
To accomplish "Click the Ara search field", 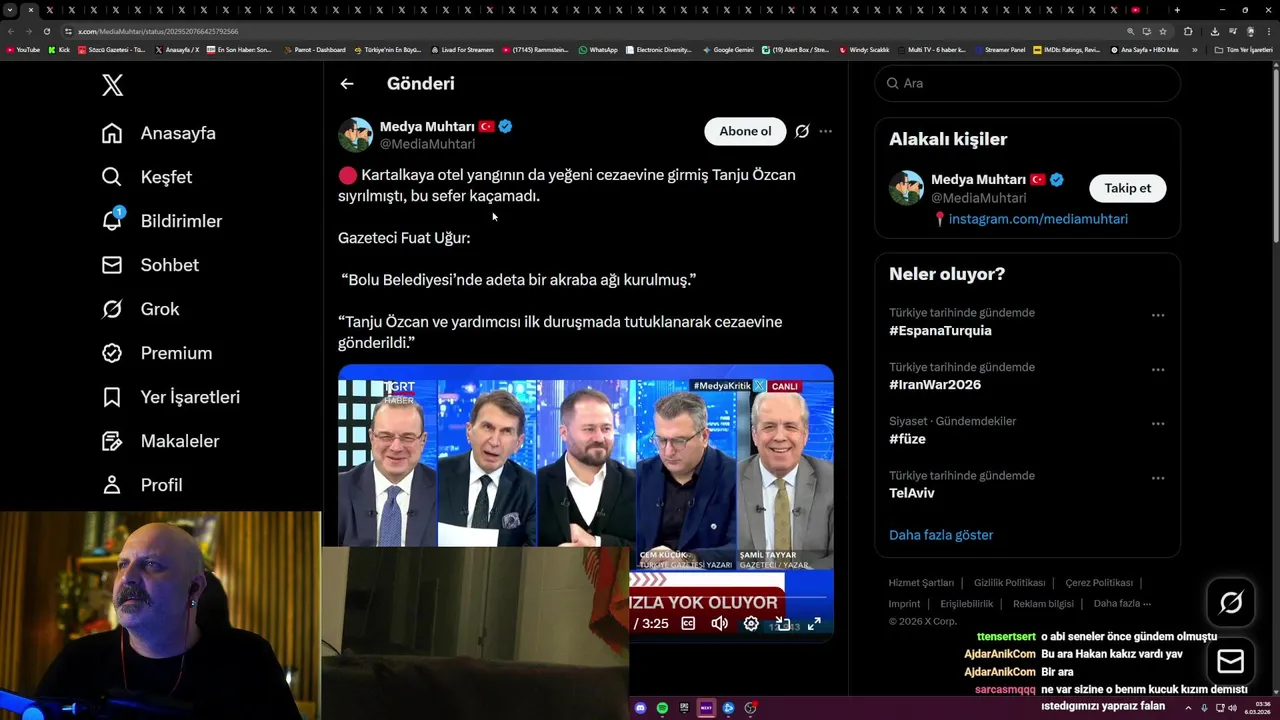I will 1028,83.
